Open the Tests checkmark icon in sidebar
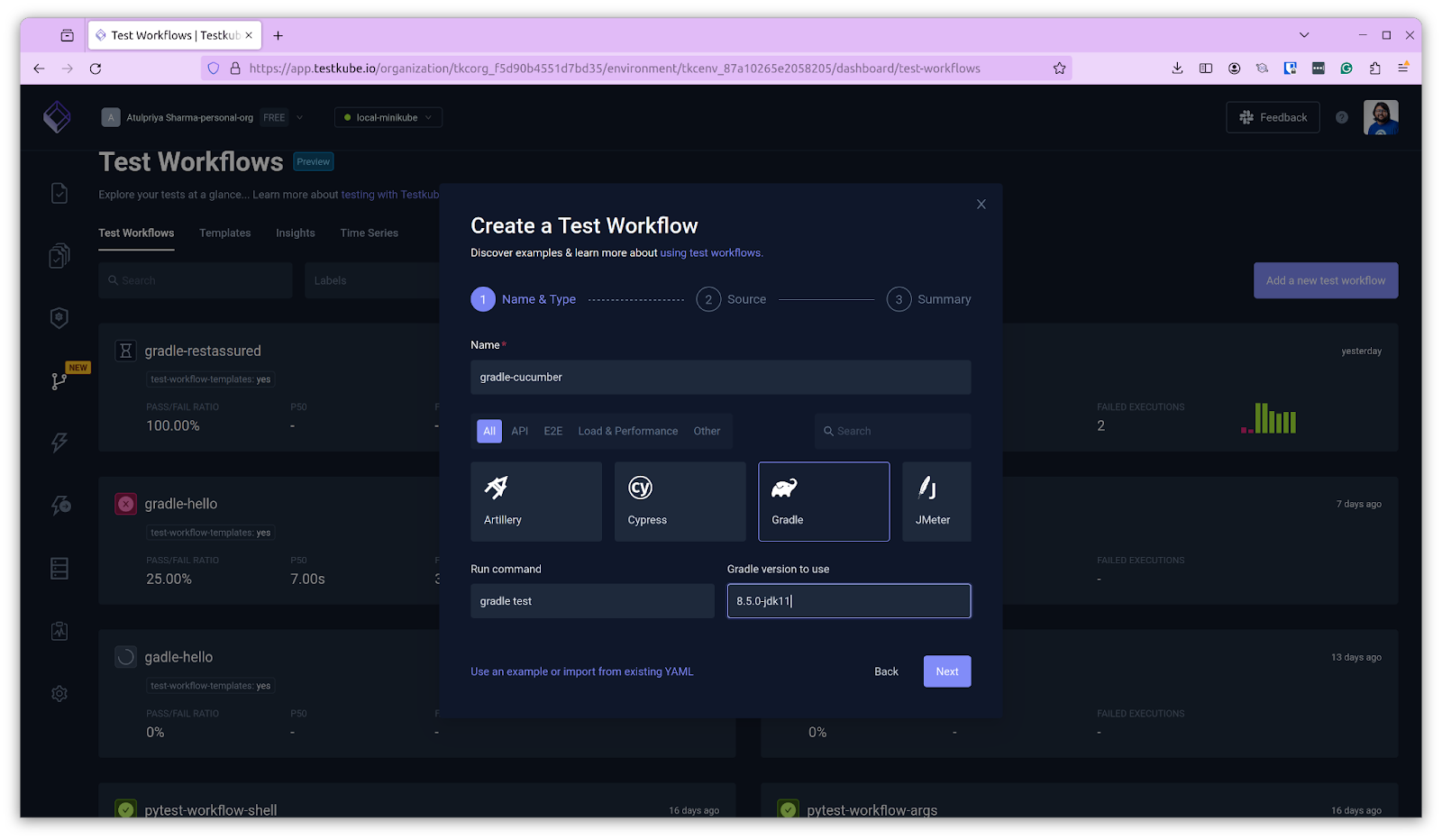Screen dimensions: 1442x840 coord(59,193)
